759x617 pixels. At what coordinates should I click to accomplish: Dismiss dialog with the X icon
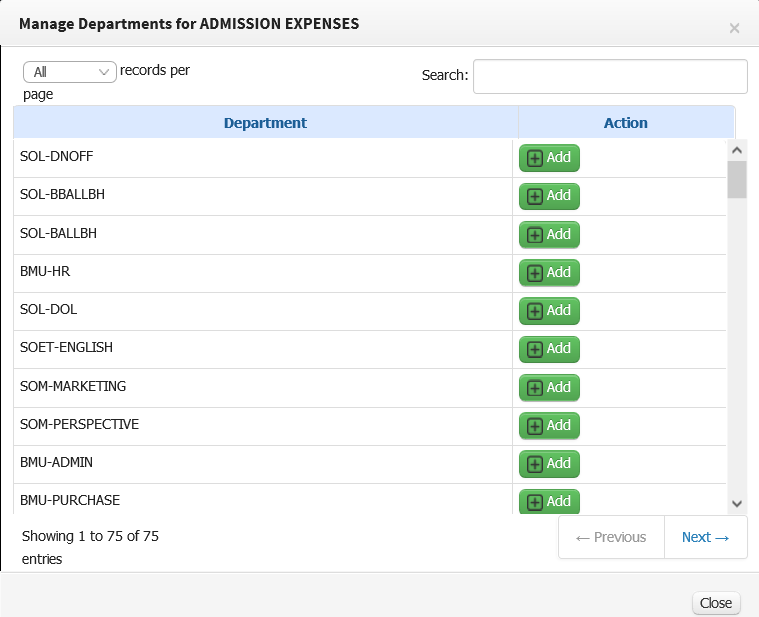tap(734, 29)
